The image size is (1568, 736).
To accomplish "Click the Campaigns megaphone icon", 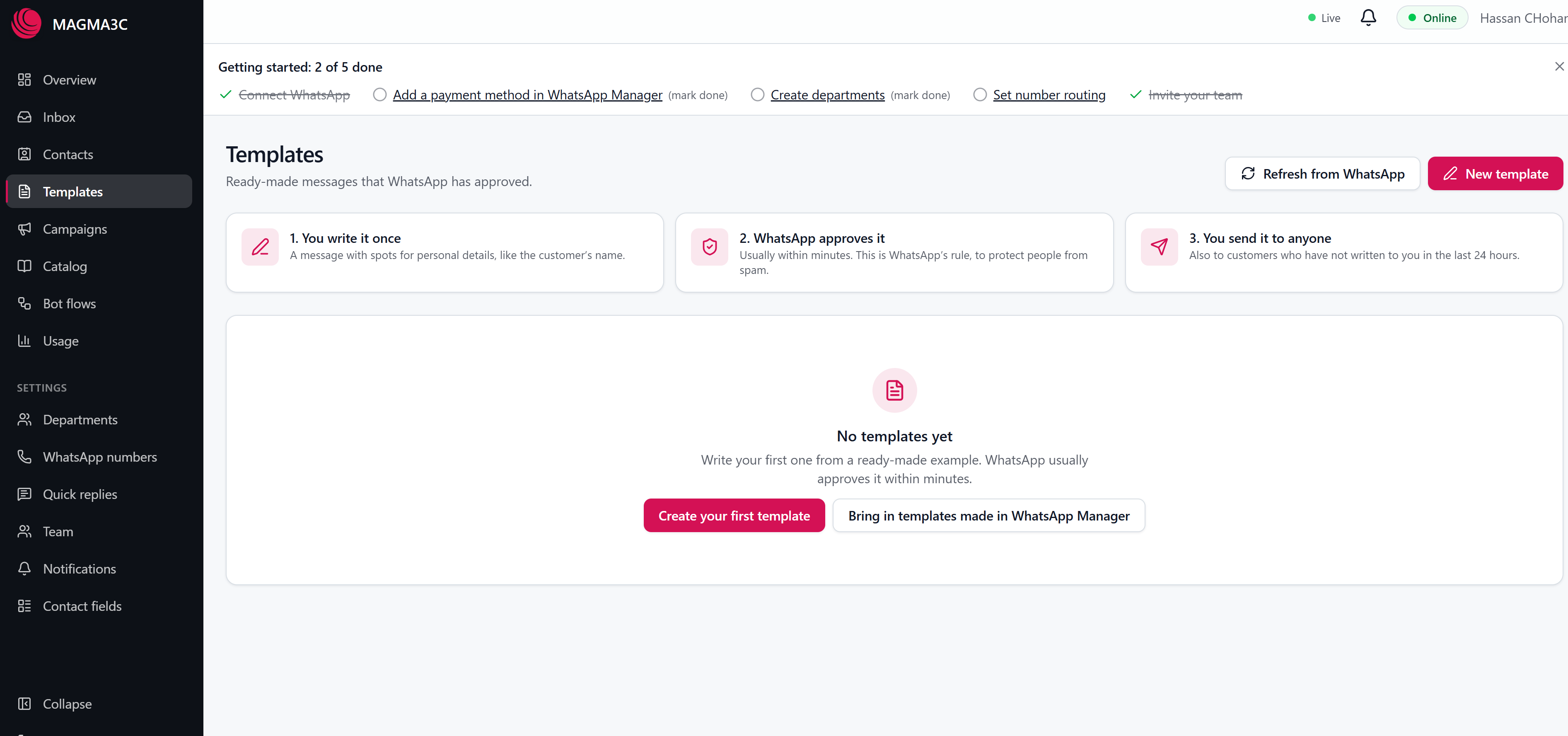I will [x=24, y=229].
